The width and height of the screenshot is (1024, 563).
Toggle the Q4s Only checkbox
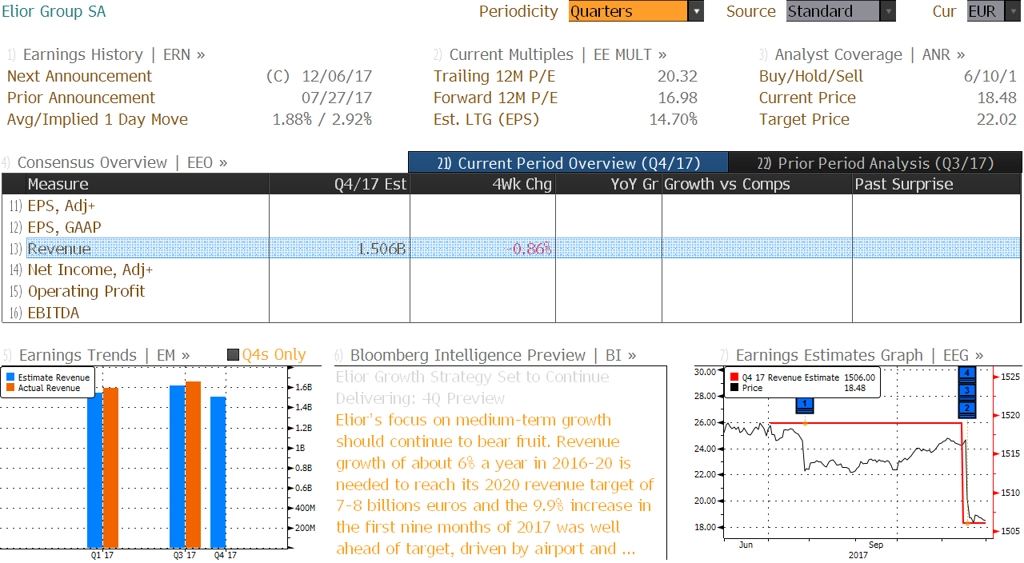click(x=233, y=355)
